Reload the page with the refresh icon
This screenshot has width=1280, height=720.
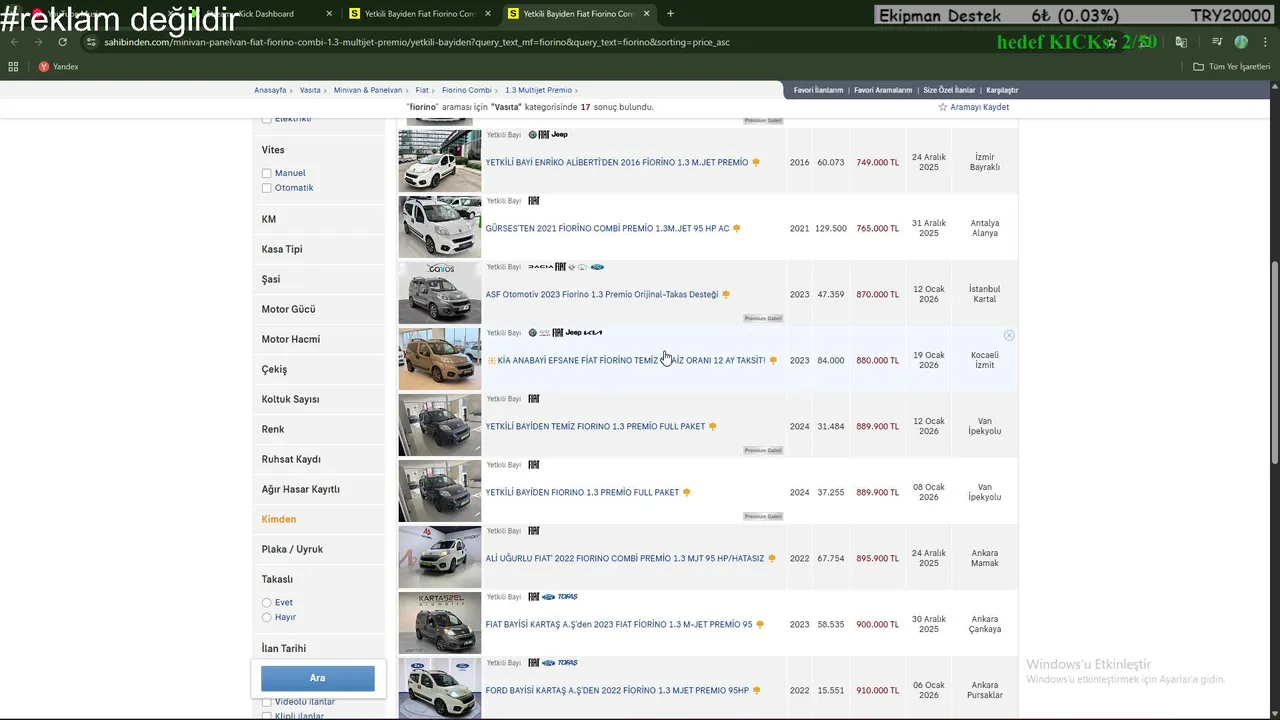coord(62,42)
